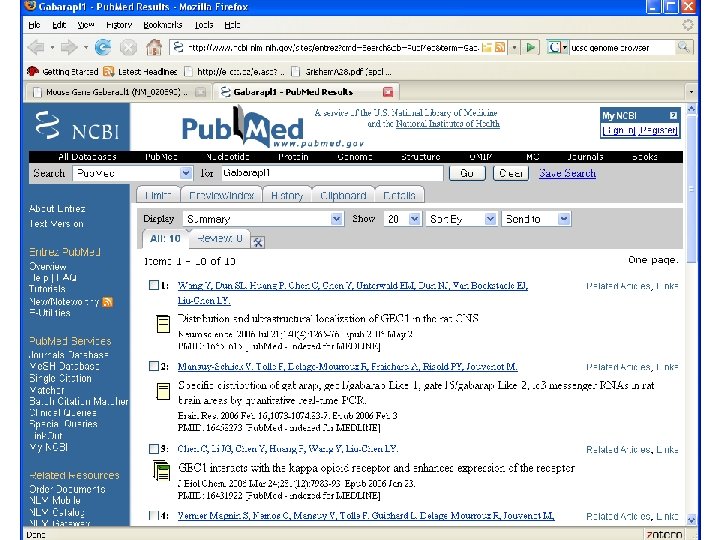Open abstract icon for real-time PCR article

point(163,391)
